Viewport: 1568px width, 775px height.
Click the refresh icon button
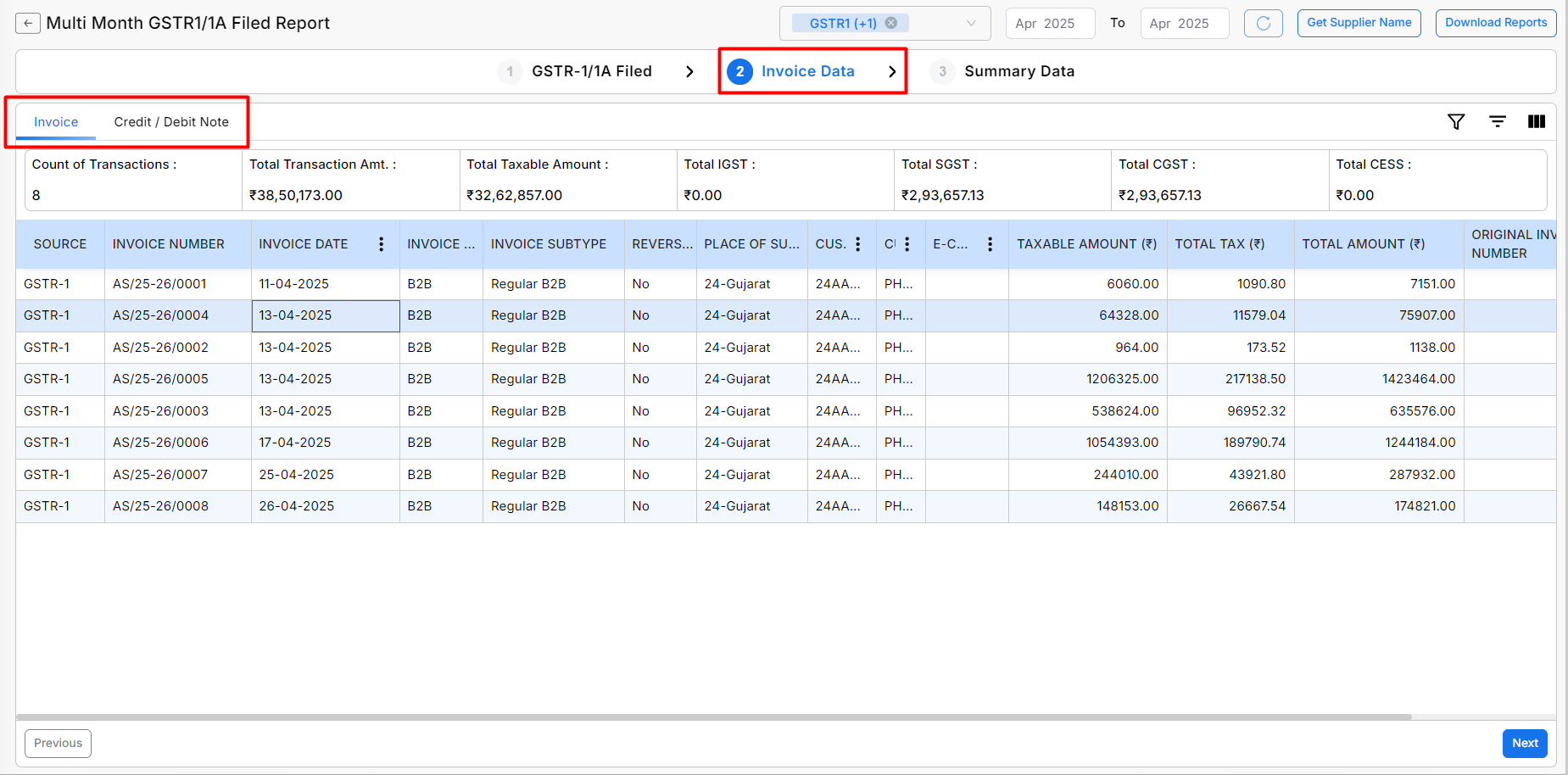tap(1263, 24)
